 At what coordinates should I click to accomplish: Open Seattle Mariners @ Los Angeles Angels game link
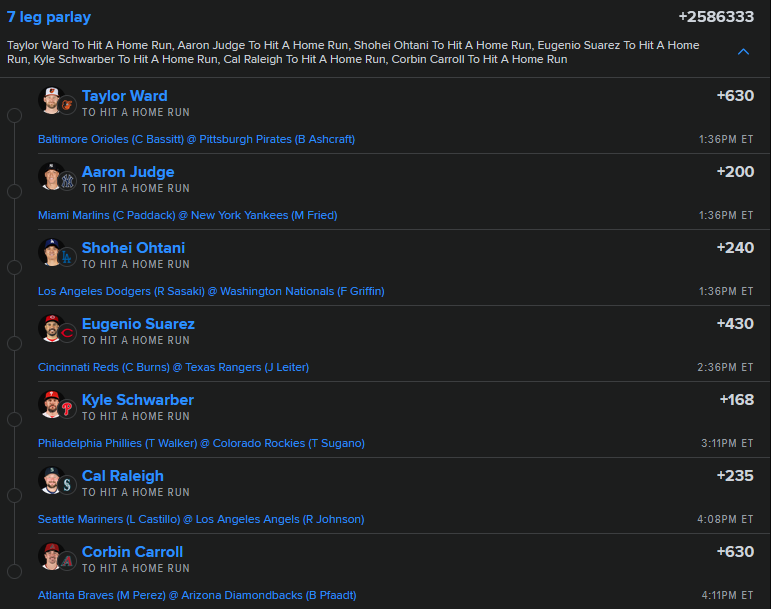pos(201,519)
